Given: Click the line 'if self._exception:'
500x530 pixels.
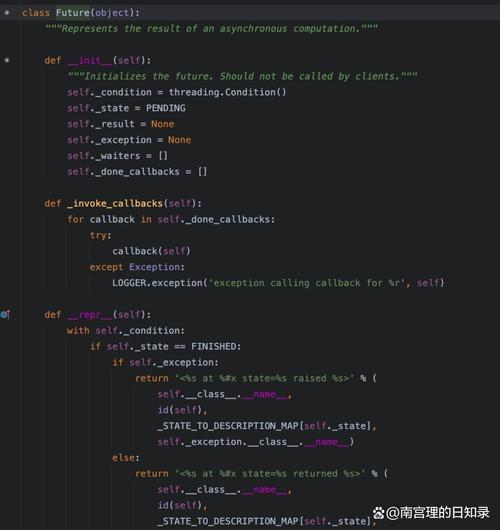Looking at the screenshot, I should coord(166,362).
